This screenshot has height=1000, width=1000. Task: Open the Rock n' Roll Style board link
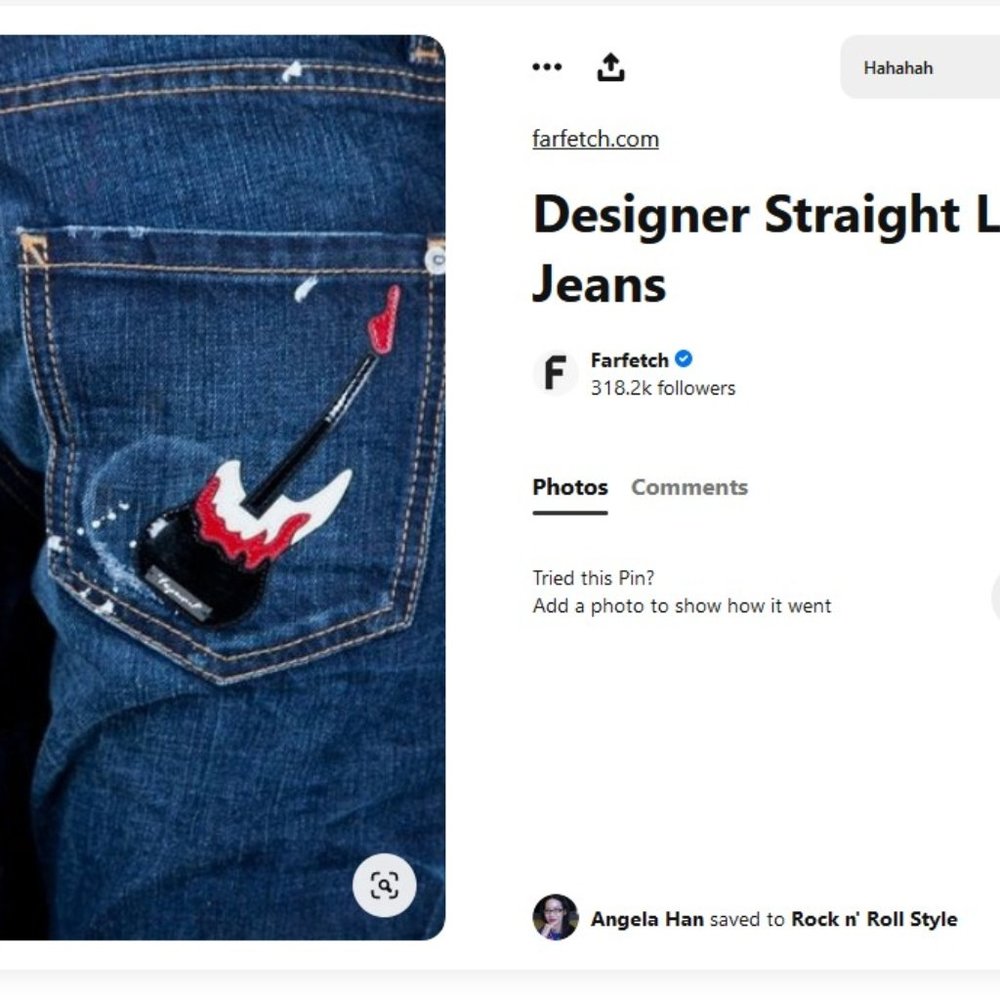[874, 919]
